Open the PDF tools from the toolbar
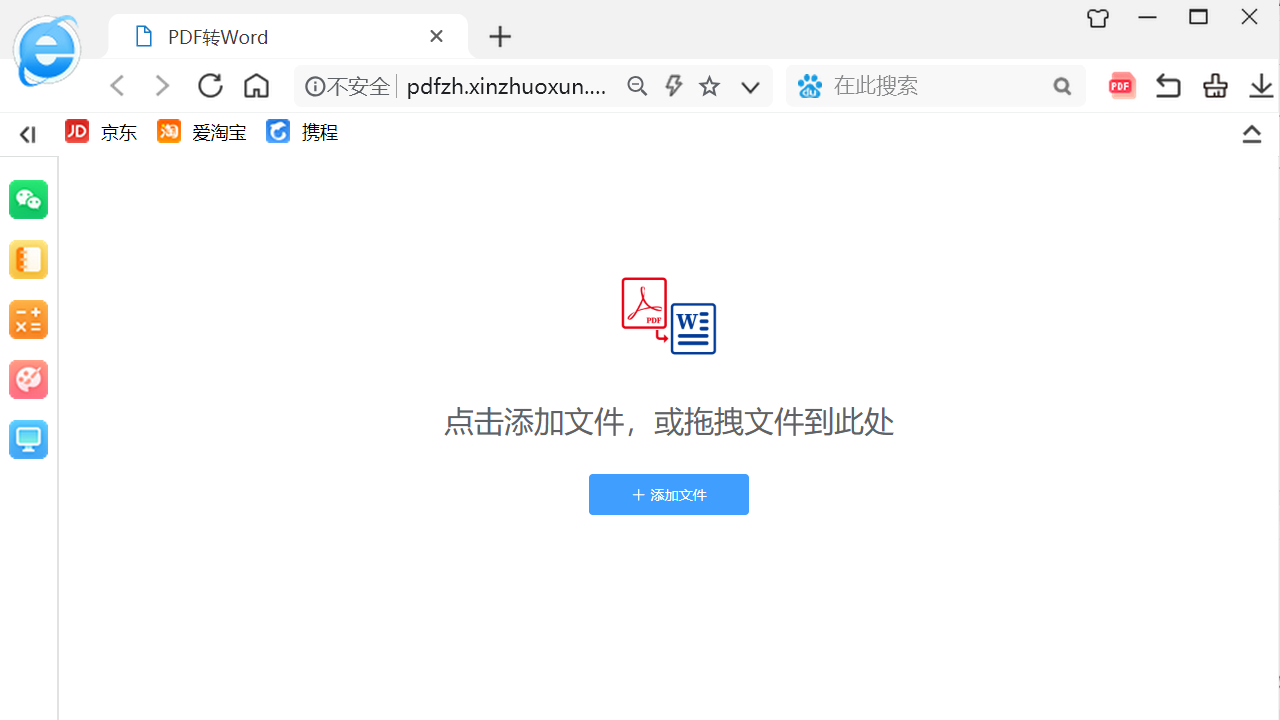Screen dimensions: 1280x720 (1121, 85)
